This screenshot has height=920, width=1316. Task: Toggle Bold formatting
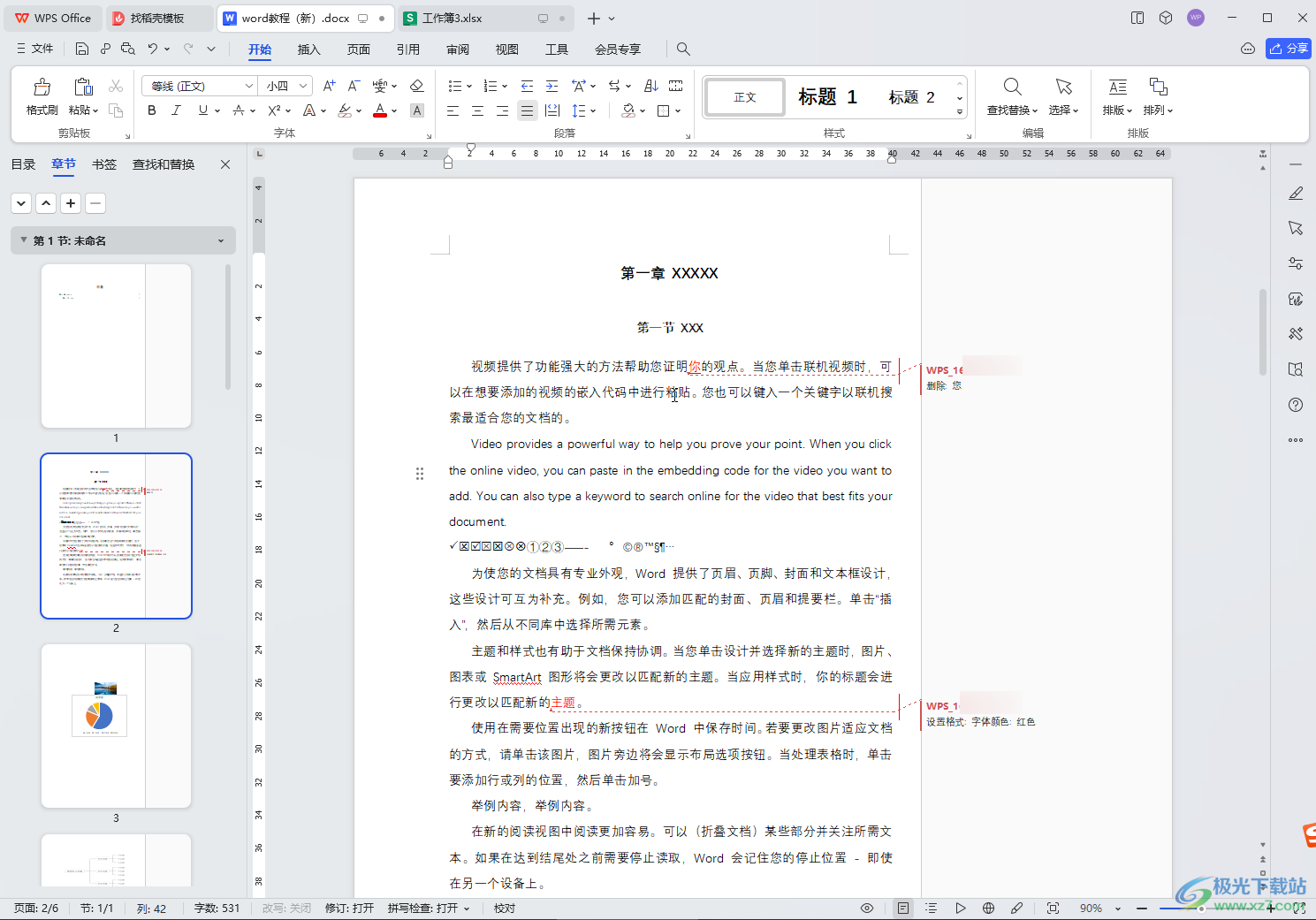tap(152, 110)
